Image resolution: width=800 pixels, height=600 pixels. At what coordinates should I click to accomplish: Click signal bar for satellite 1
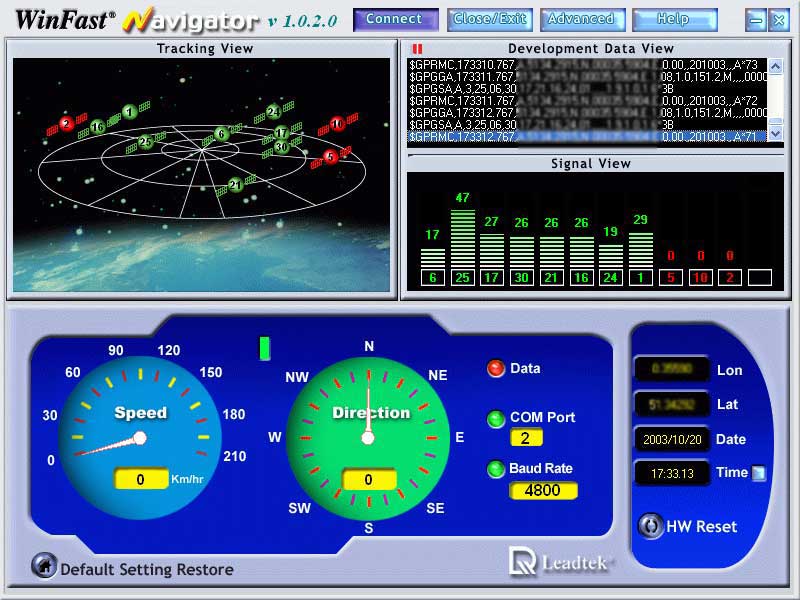click(x=641, y=250)
